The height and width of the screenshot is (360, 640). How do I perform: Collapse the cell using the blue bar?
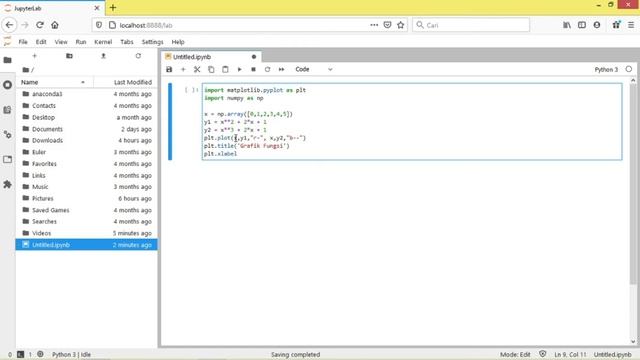tap(170, 121)
